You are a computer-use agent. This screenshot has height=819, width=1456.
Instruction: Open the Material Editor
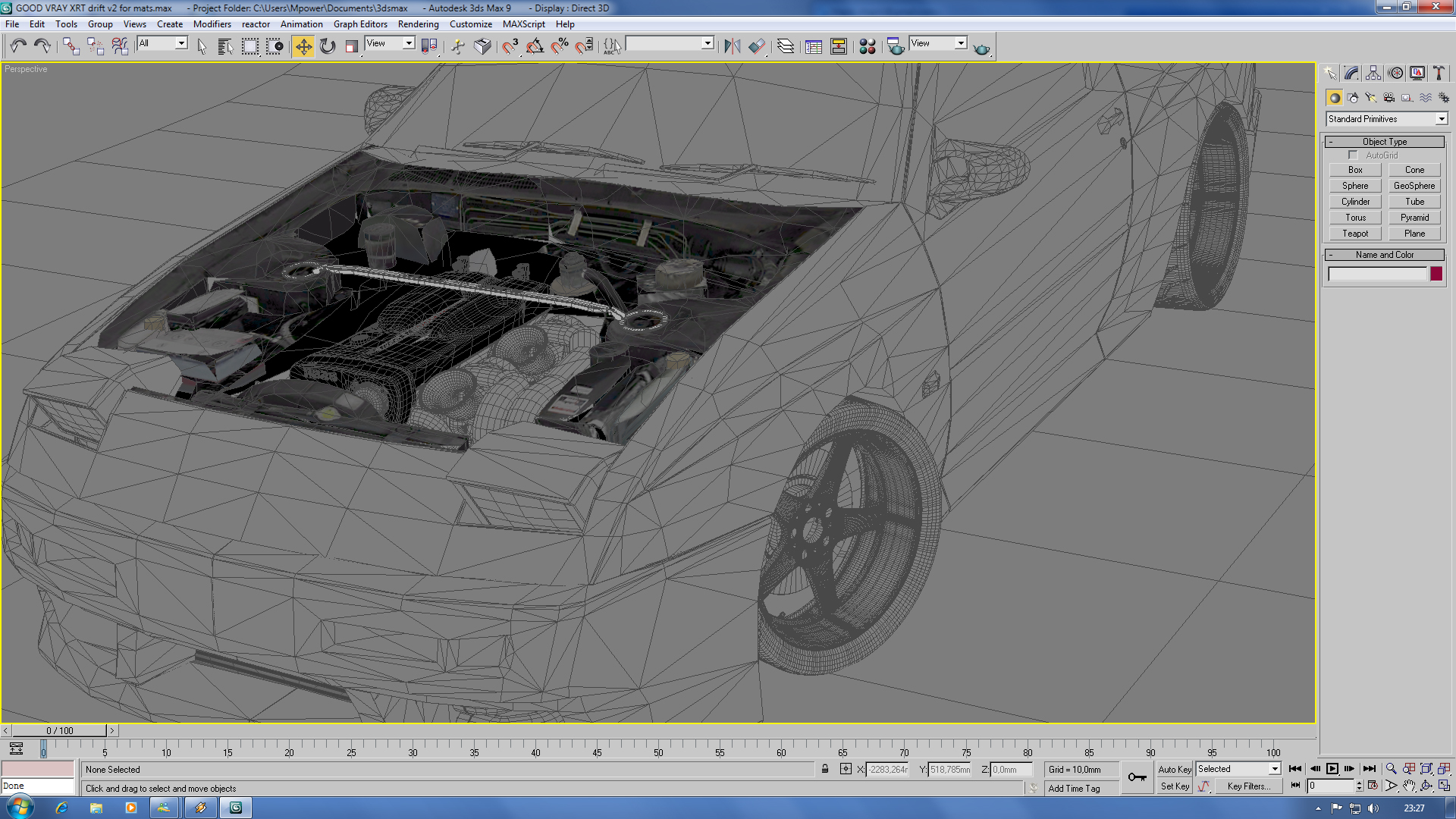[867, 47]
